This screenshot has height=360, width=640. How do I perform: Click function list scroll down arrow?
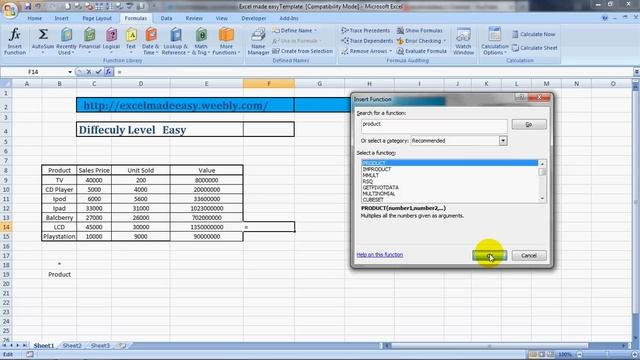click(542, 199)
